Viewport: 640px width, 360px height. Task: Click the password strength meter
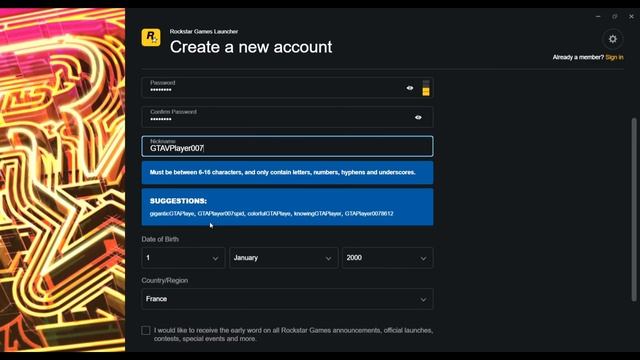coord(426,88)
